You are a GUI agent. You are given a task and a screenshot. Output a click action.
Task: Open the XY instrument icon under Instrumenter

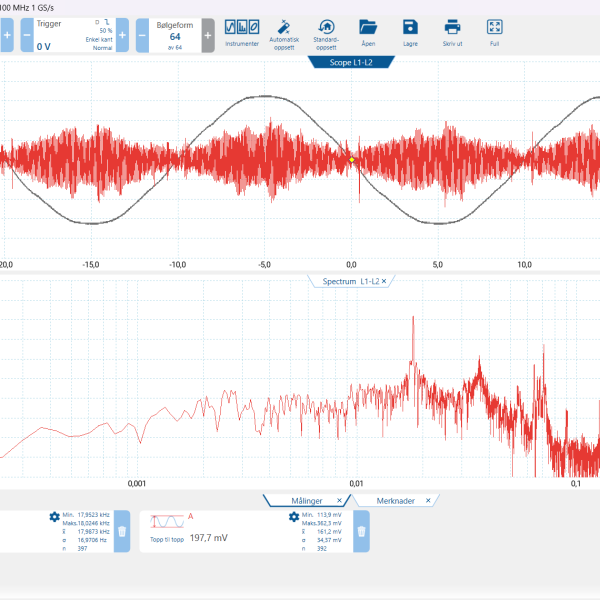point(254,27)
